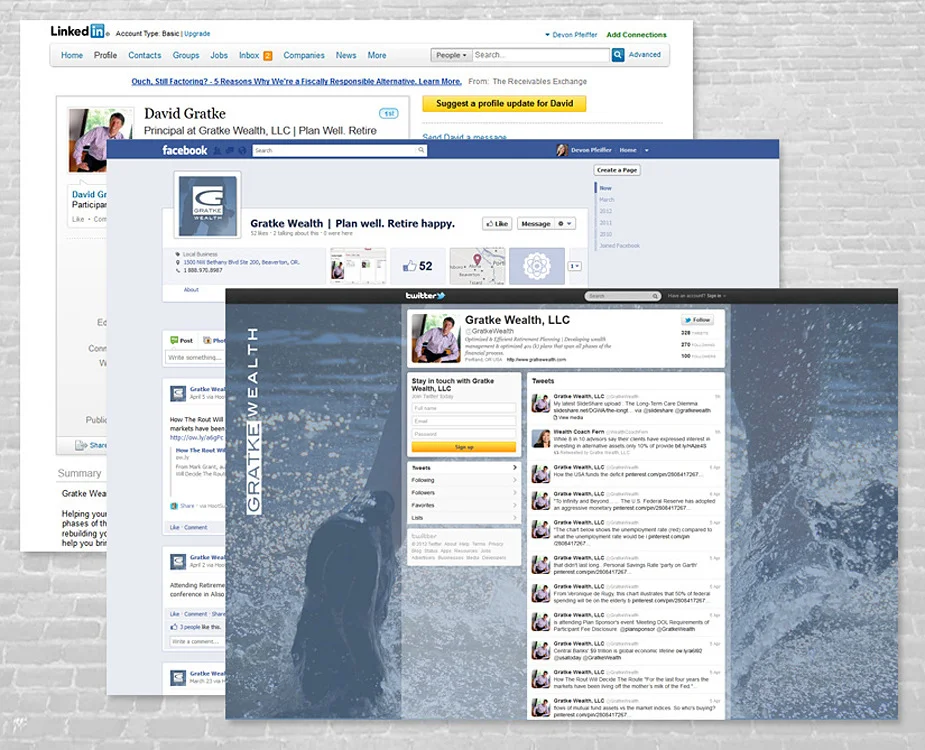Click the LinkedIn Search text field
Viewport: 925px width, 750px height.
click(x=541, y=55)
